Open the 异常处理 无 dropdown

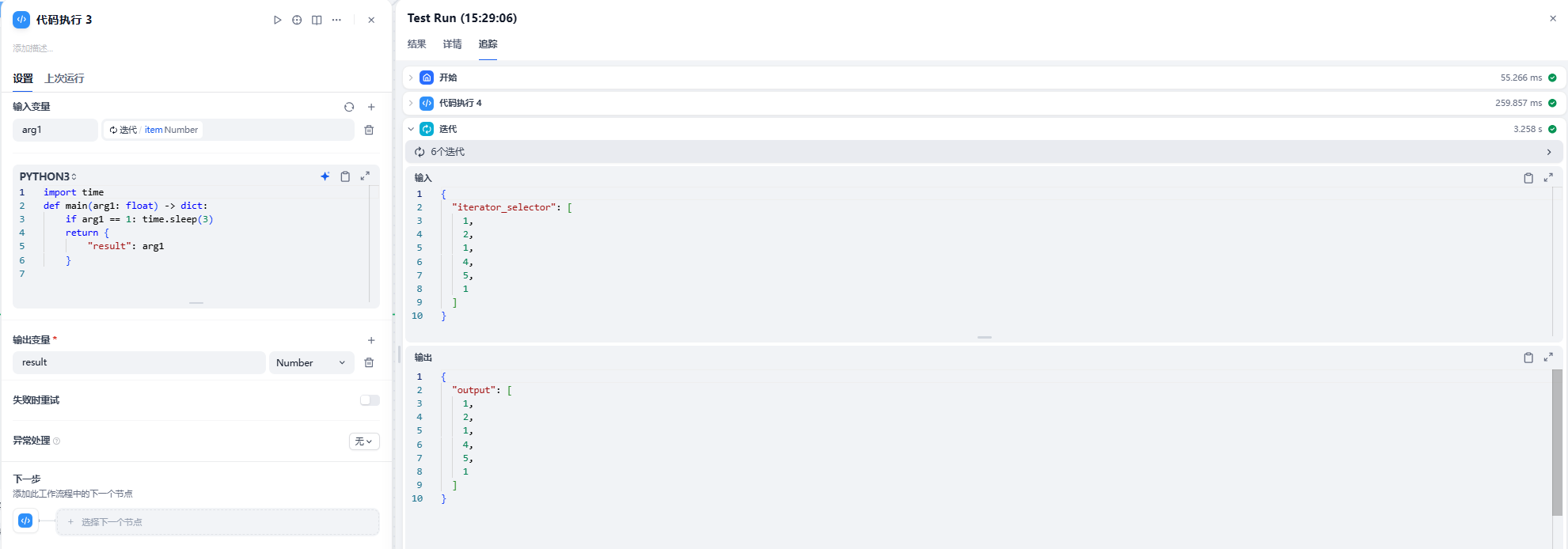click(x=364, y=441)
